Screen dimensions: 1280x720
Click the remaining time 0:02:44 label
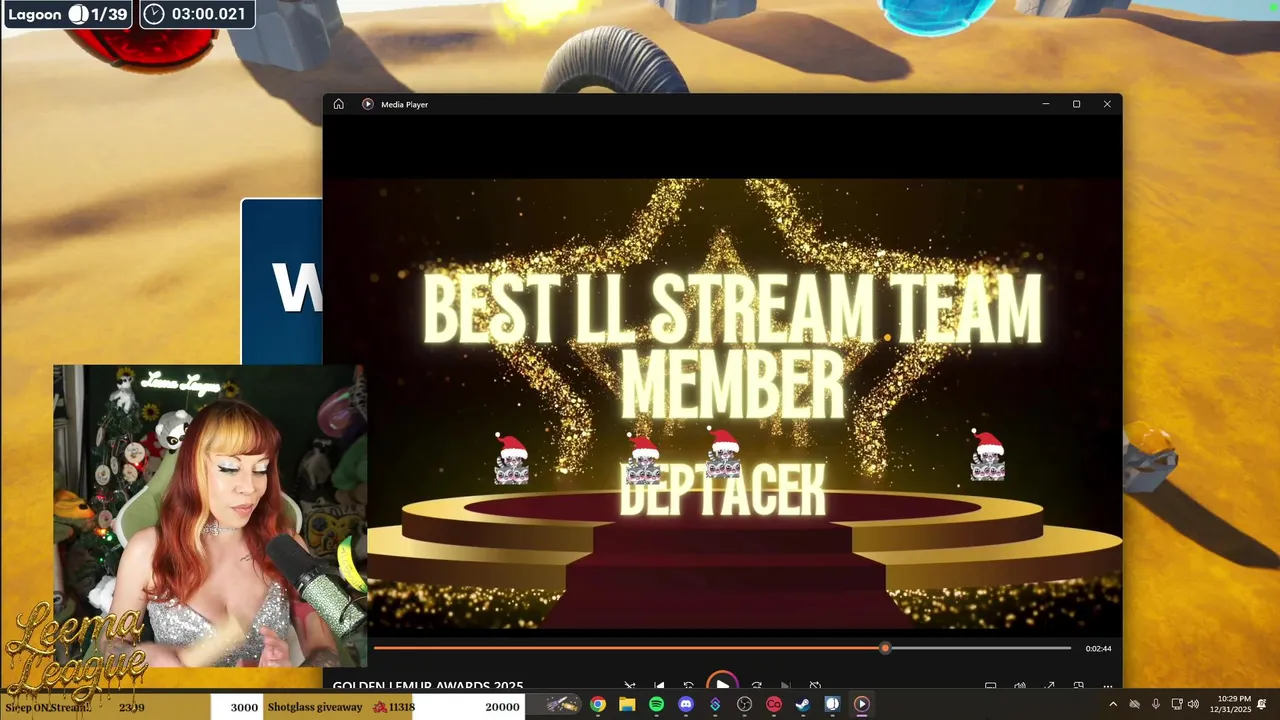(1098, 649)
